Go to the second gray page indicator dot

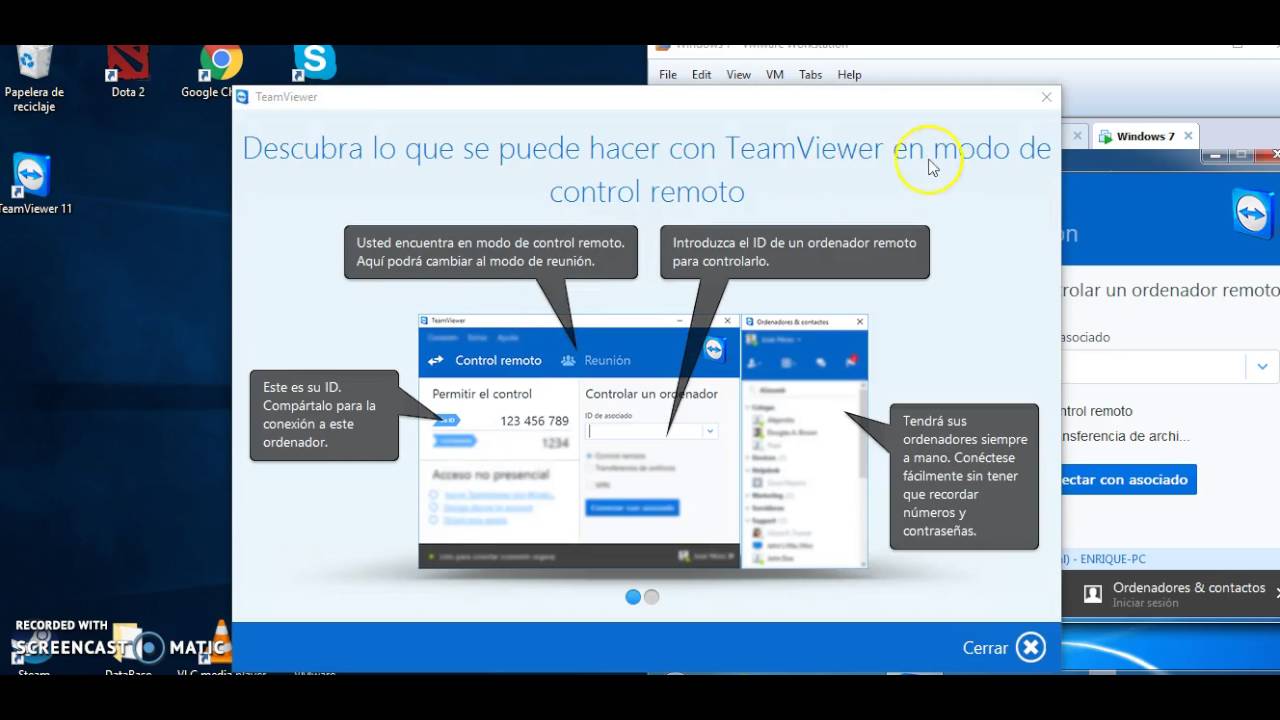[x=652, y=597]
